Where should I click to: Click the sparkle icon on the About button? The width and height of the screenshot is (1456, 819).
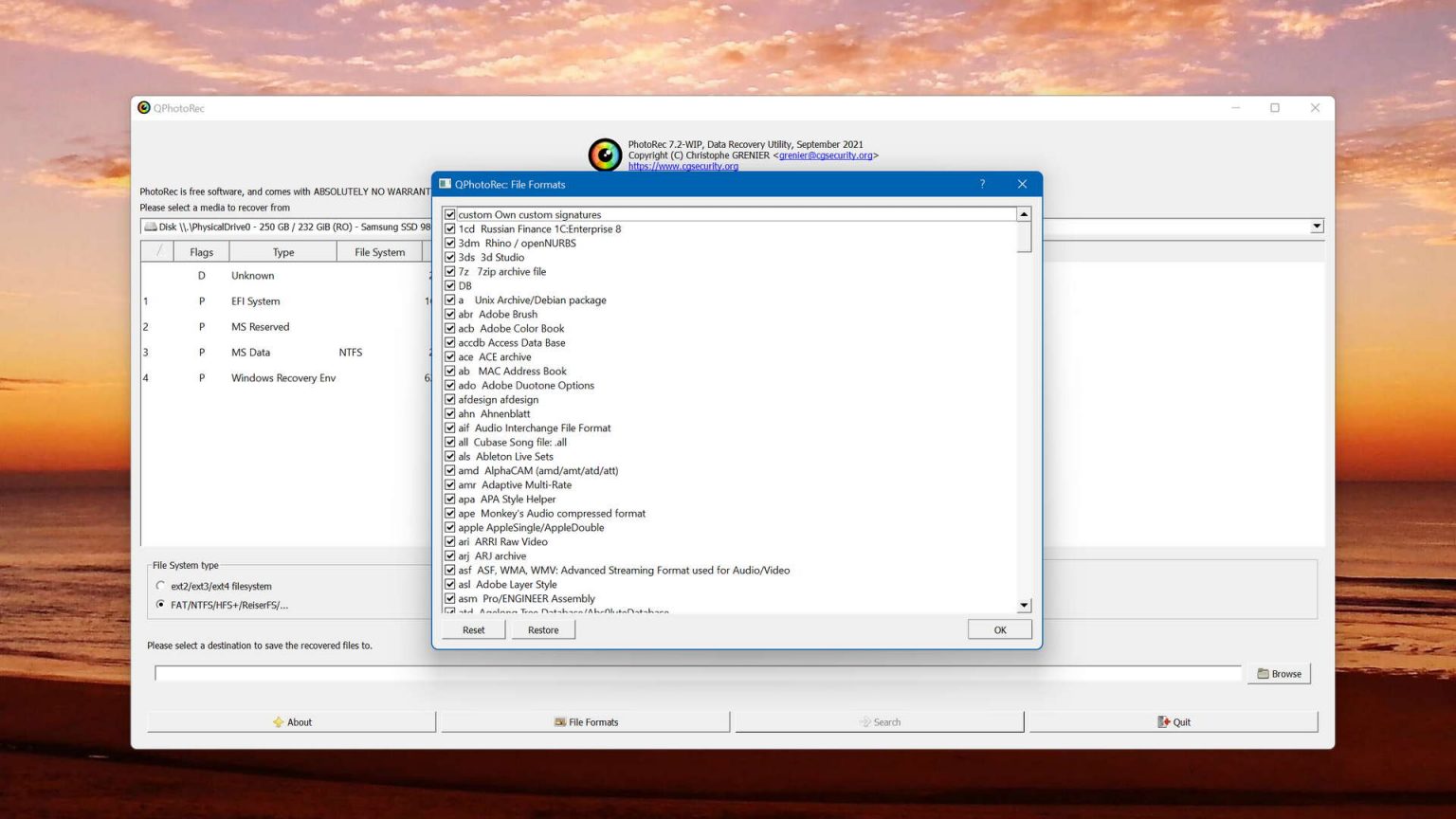pos(277,721)
